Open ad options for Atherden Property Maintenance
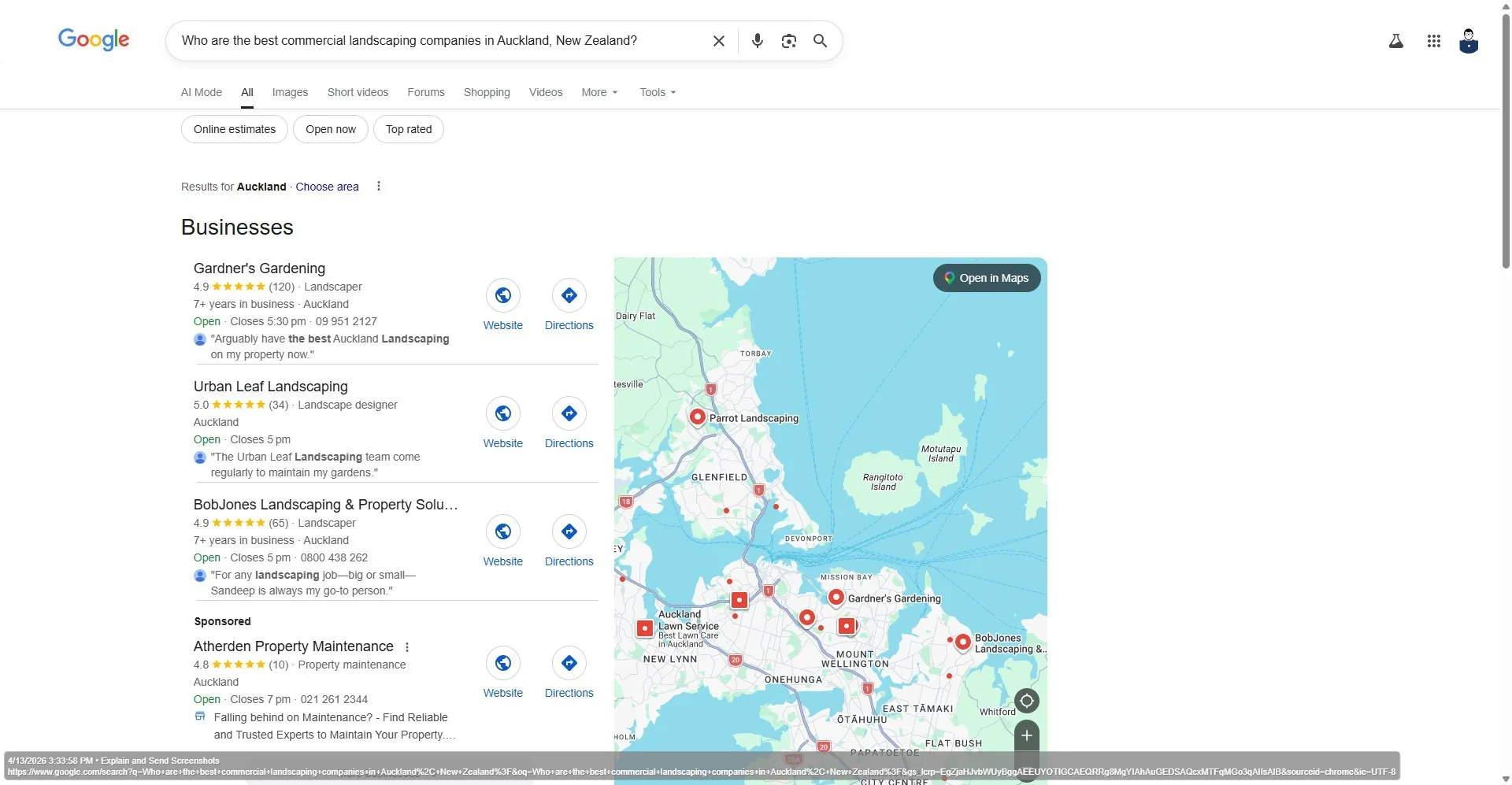The image size is (1512, 785). point(407,647)
